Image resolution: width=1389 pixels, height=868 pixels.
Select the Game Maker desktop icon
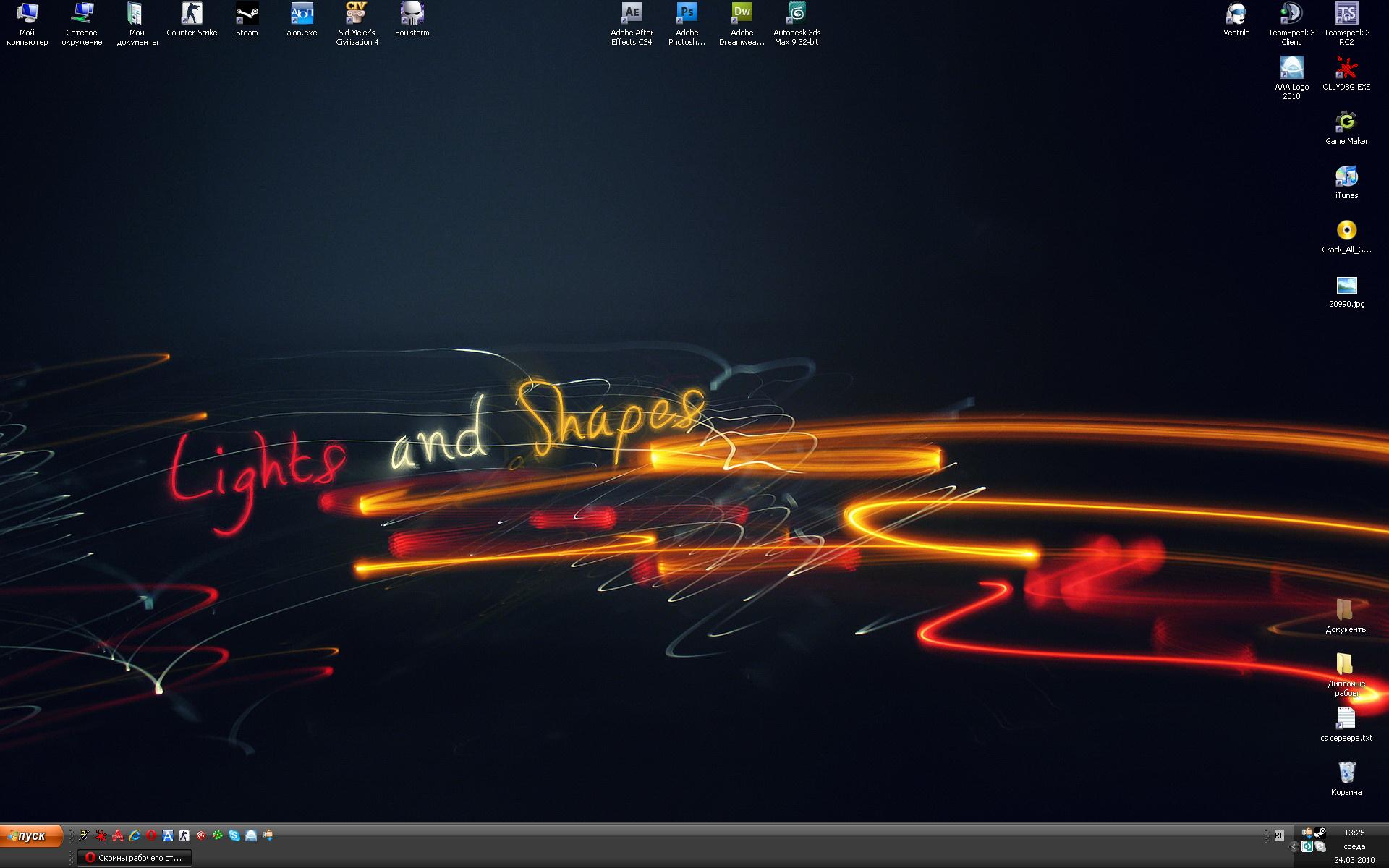[x=1346, y=122]
